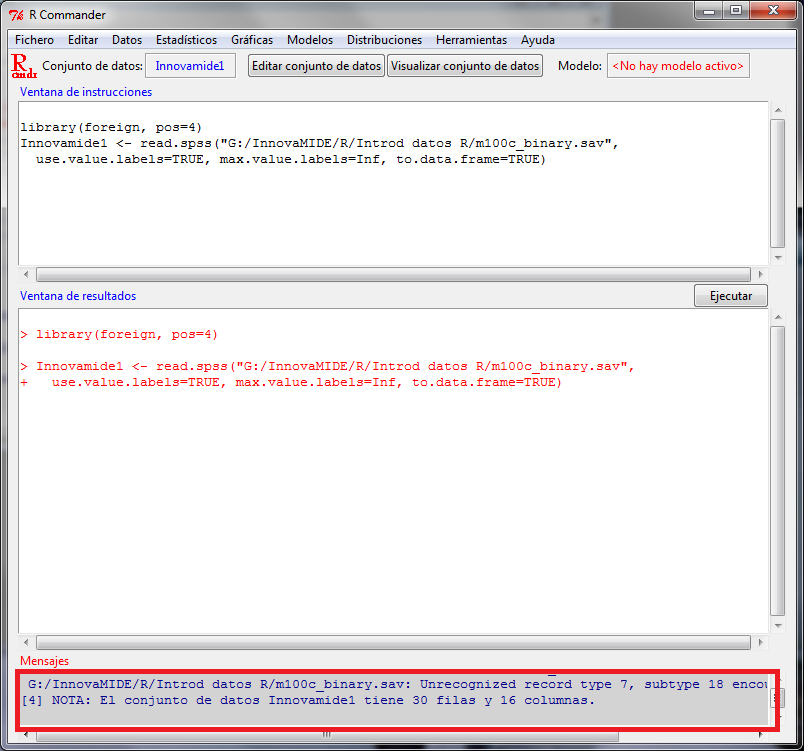Close the R Commander window

(x=773, y=10)
